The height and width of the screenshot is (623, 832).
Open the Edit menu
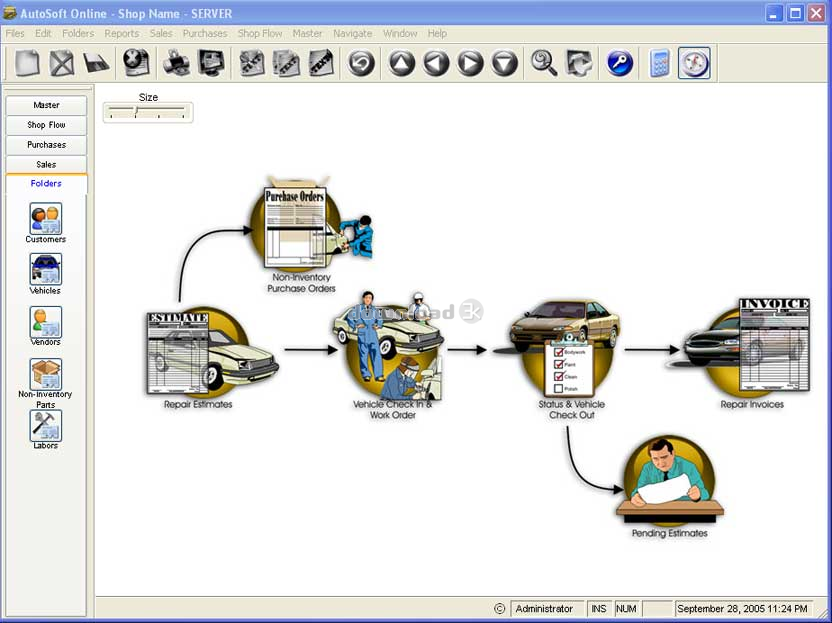[x=43, y=33]
